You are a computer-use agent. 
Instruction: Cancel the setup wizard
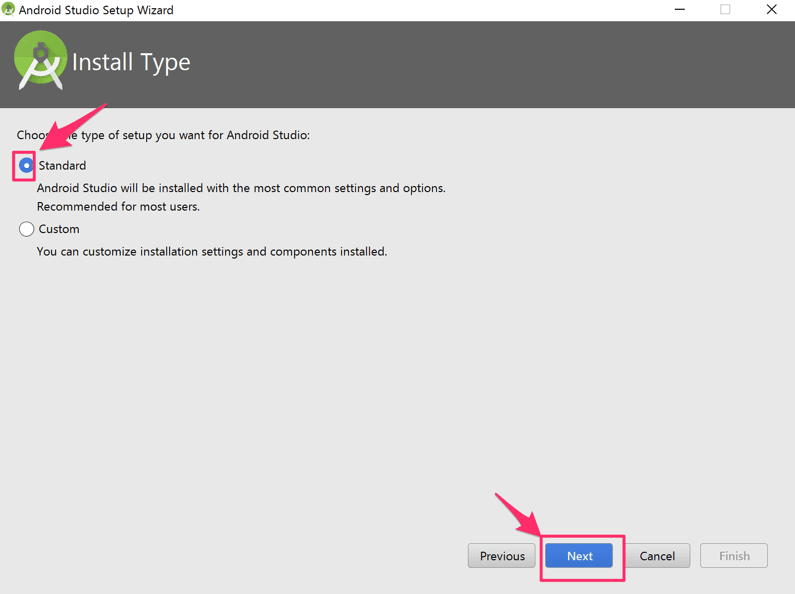[657, 556]
